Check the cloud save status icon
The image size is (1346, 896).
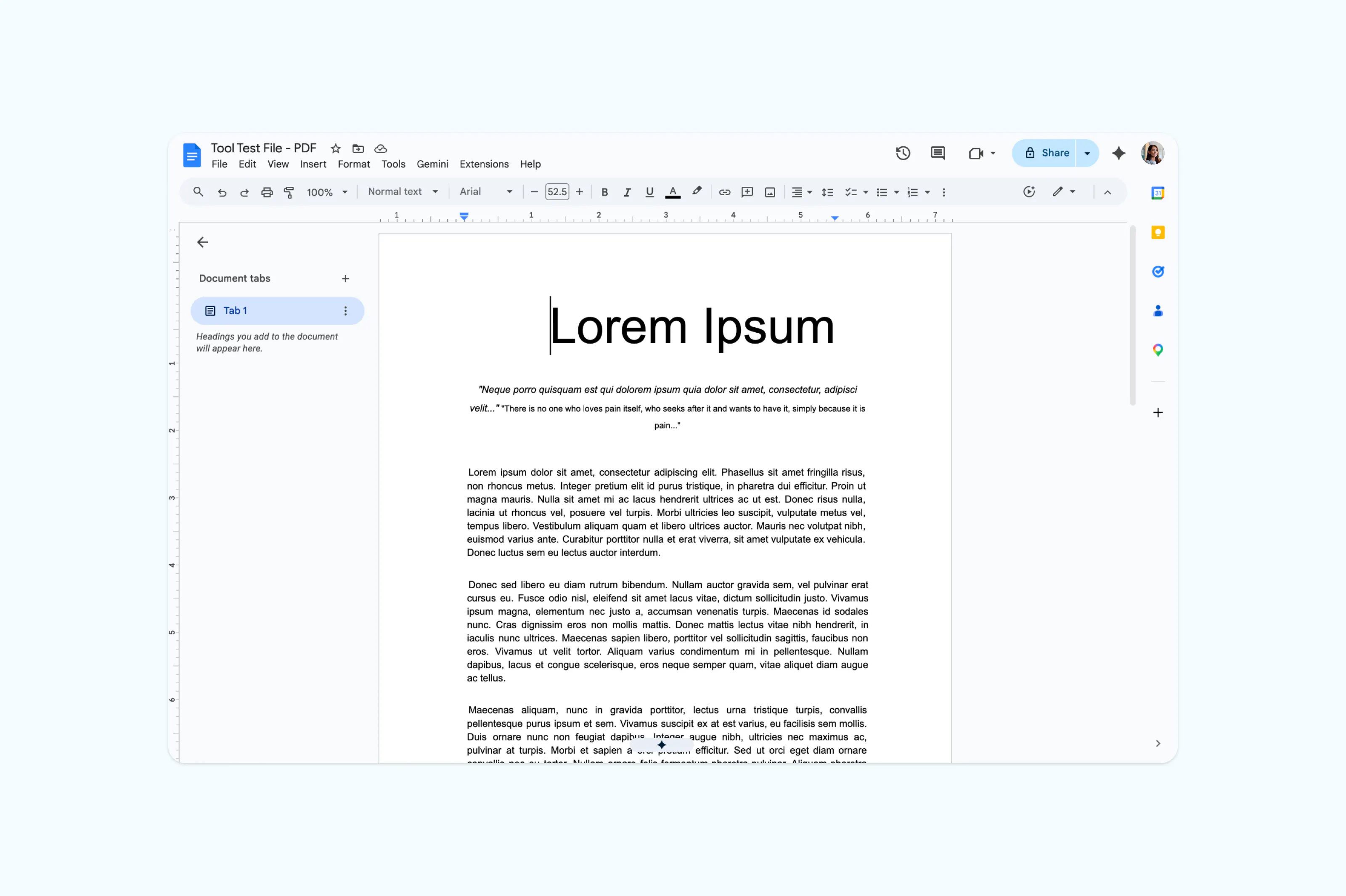pyautogui.click(x=381, y=148)
